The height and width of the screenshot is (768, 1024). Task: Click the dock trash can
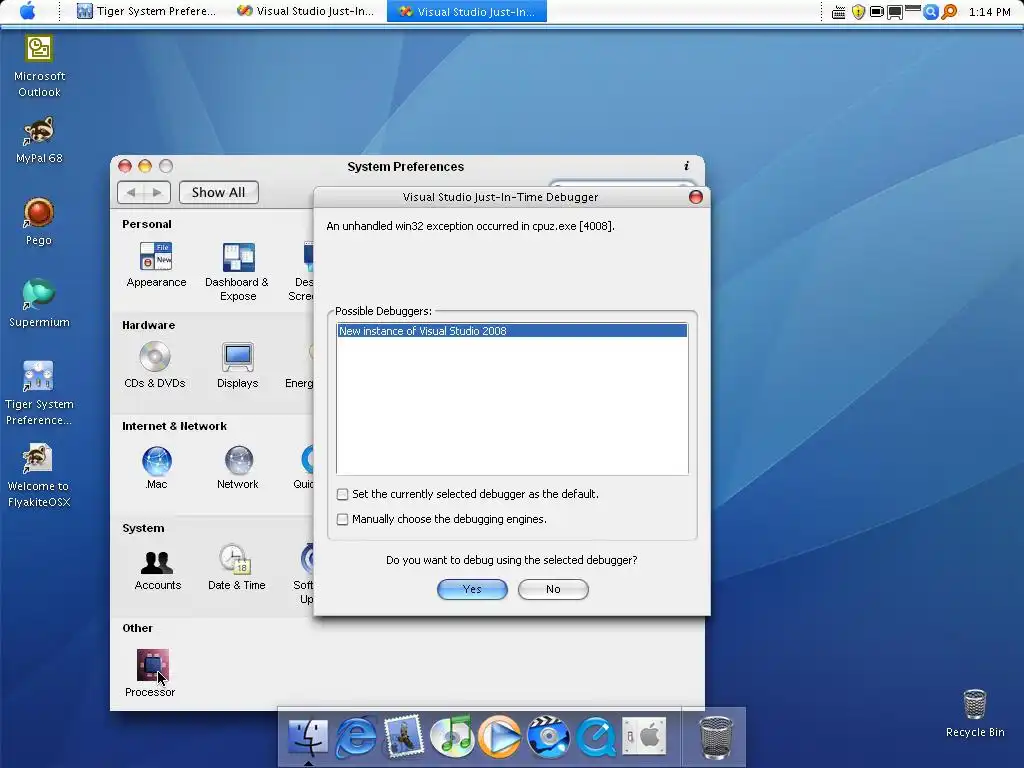click(x=716, y=737)
